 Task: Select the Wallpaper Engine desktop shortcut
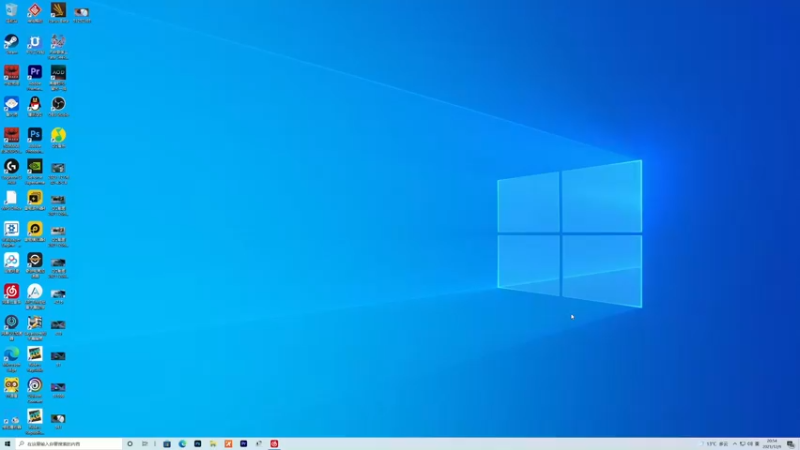click(11, 234)
